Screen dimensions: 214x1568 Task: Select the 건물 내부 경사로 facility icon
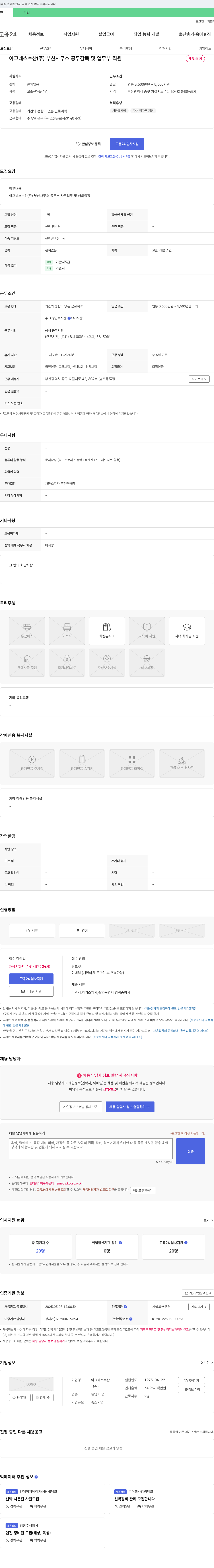(x=182, y=763)
